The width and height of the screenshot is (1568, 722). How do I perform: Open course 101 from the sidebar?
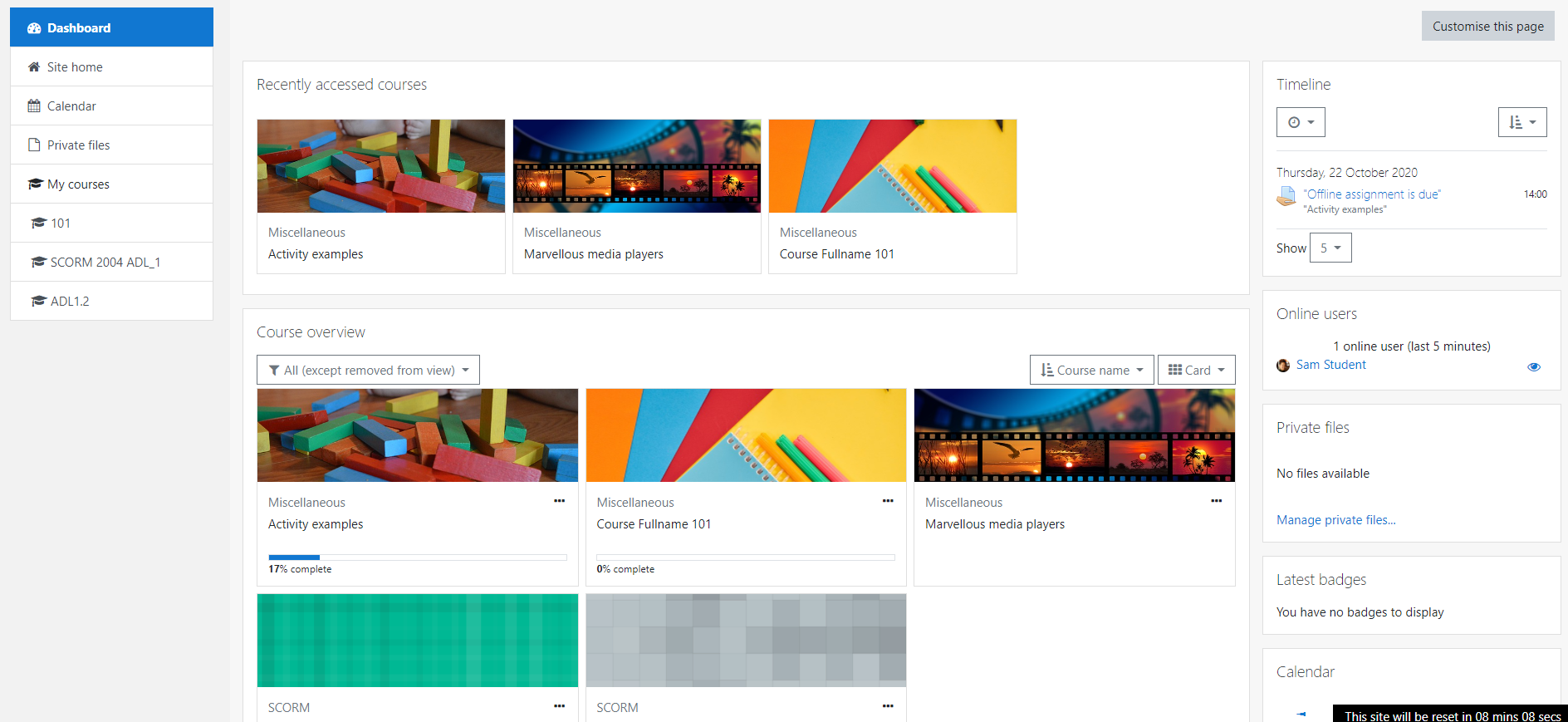coord(111,223)
